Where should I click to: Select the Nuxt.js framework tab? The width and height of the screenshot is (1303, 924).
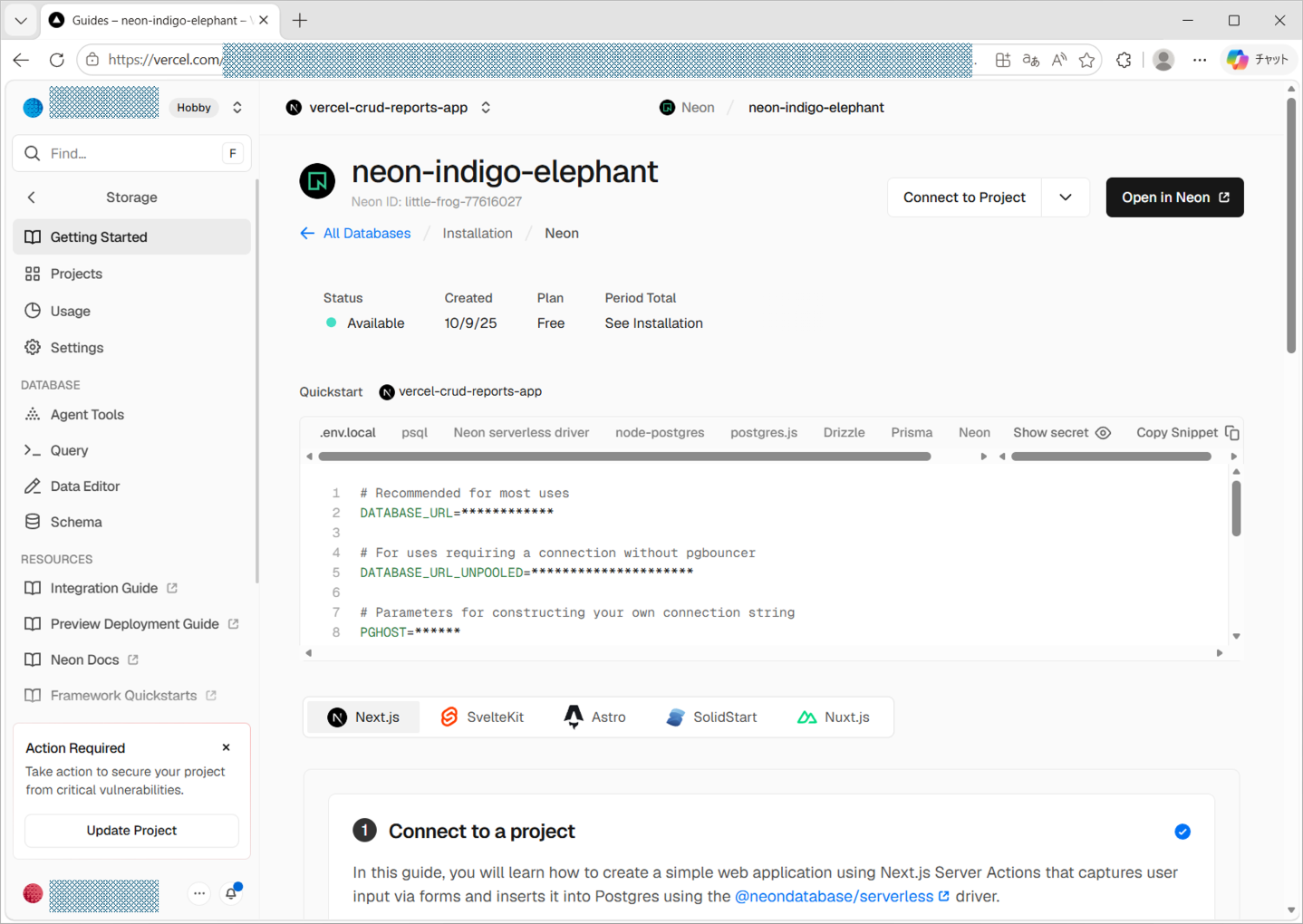click(x=834, y=717)
